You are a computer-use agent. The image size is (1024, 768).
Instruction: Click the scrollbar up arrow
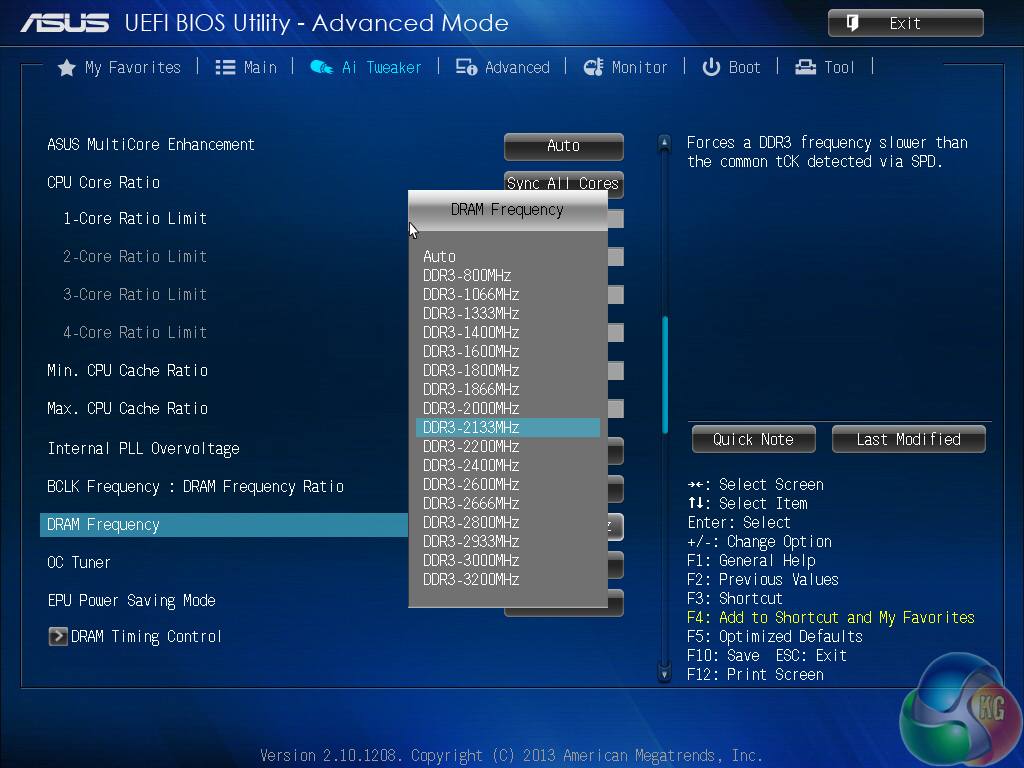pyautogui.click(x=664, y=142)
